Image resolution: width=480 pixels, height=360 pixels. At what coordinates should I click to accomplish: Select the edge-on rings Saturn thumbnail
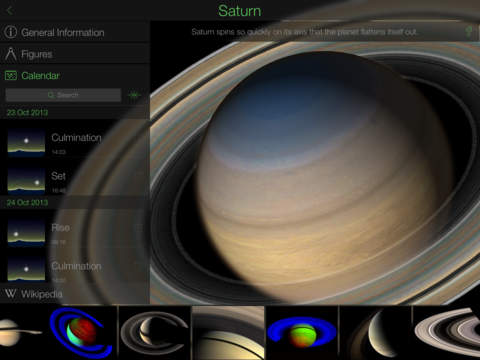pyautogui.click(x=21, y=332)
